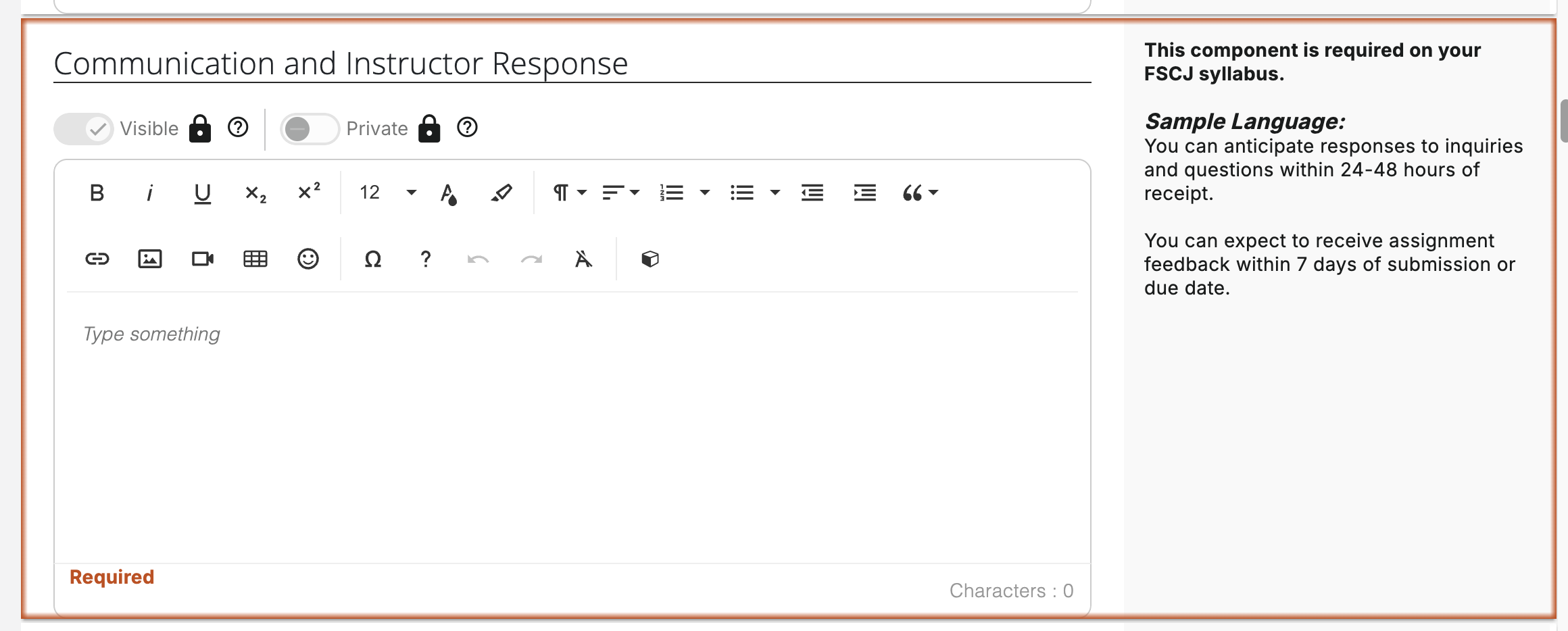Insert an image
The width and height of the screenshot is (1568, 631).
click(149, 259)
